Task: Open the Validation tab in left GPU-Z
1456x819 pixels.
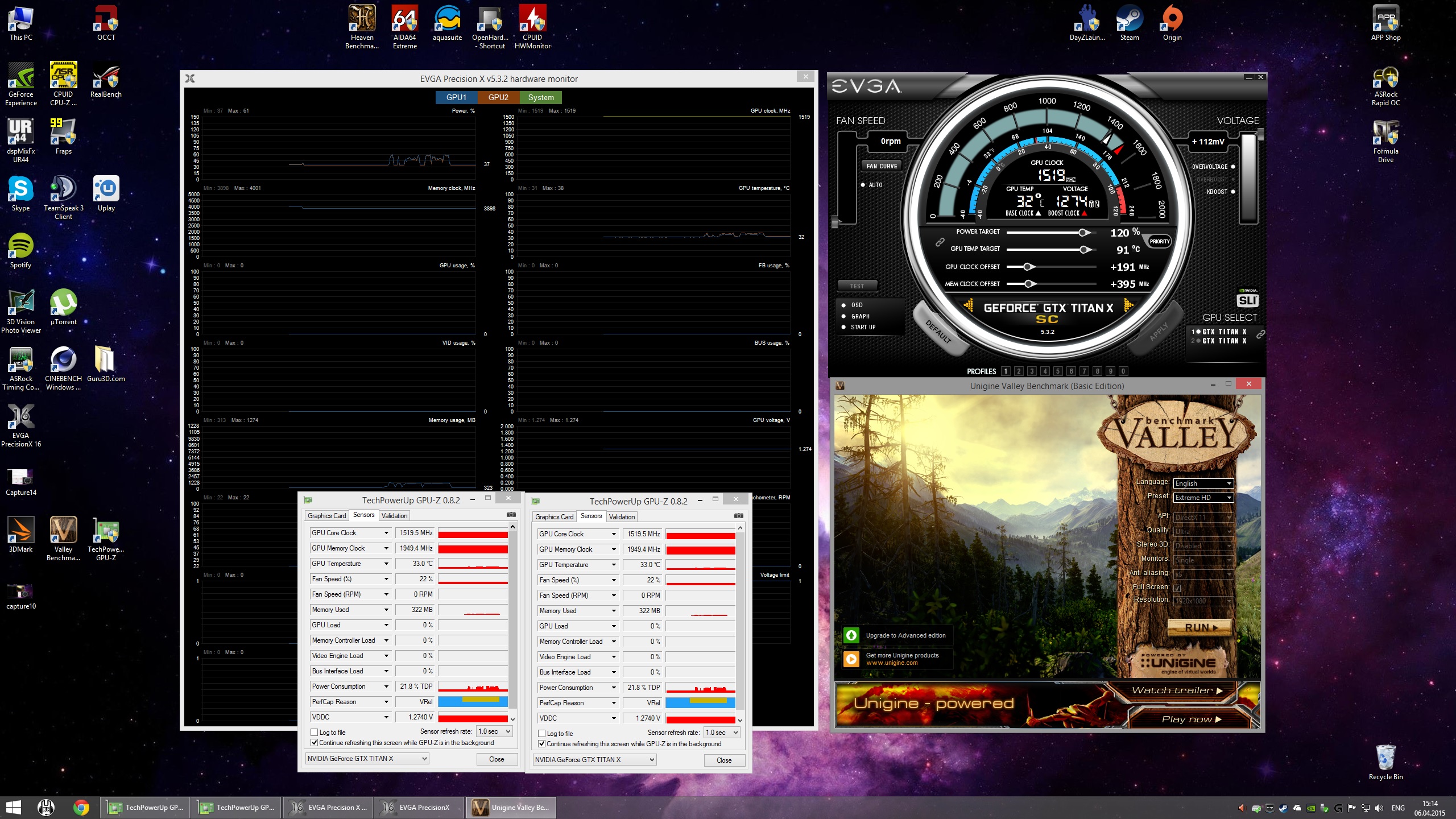Action: click(x=394, y=516)
